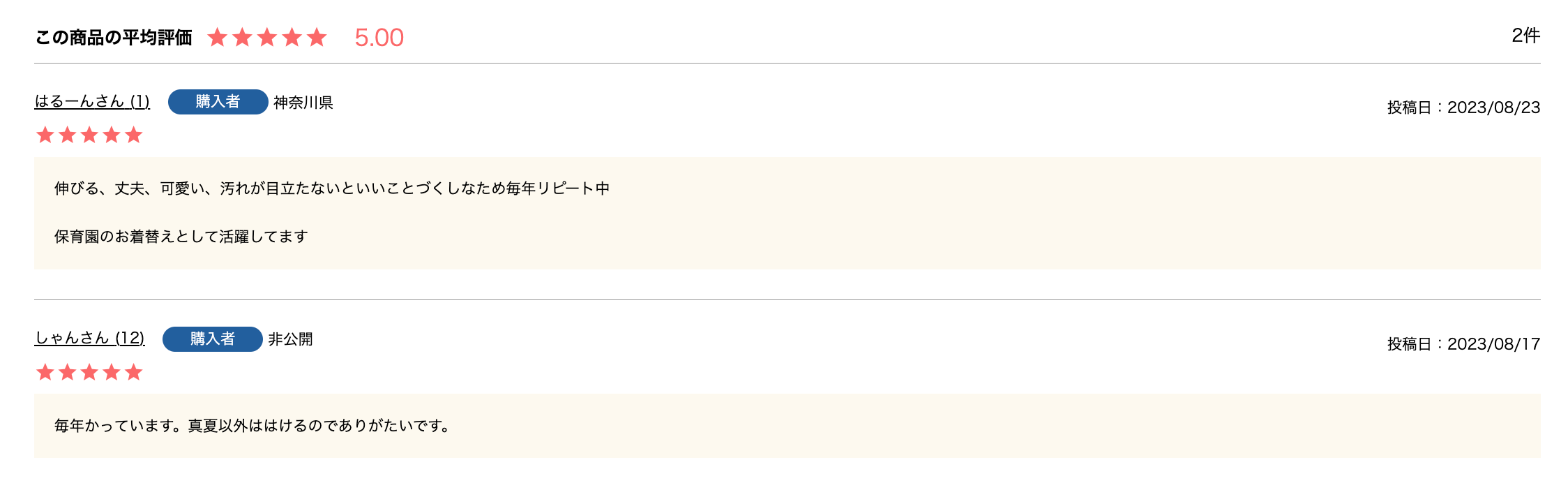Click the first star of the average rating
The image size is (1568, 490).
point(218,38)
